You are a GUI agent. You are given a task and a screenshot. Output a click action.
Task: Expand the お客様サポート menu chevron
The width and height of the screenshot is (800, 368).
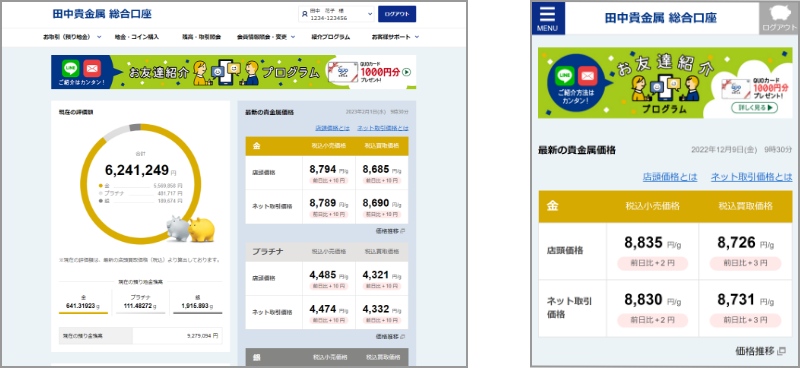[x=417, y=37]
